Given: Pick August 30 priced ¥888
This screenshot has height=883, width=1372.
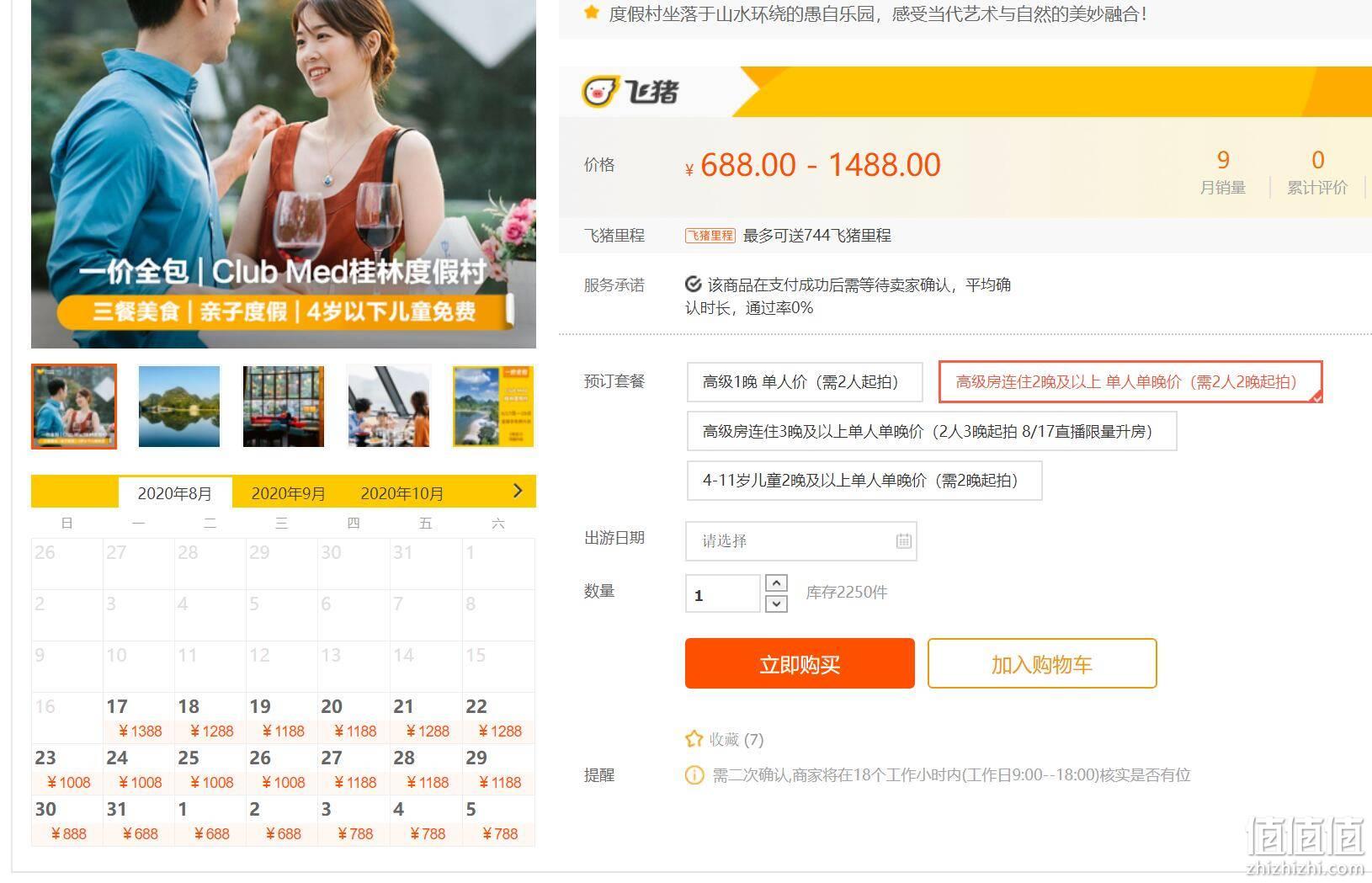Looking at the screenshot, I should [x=67, y=821].
